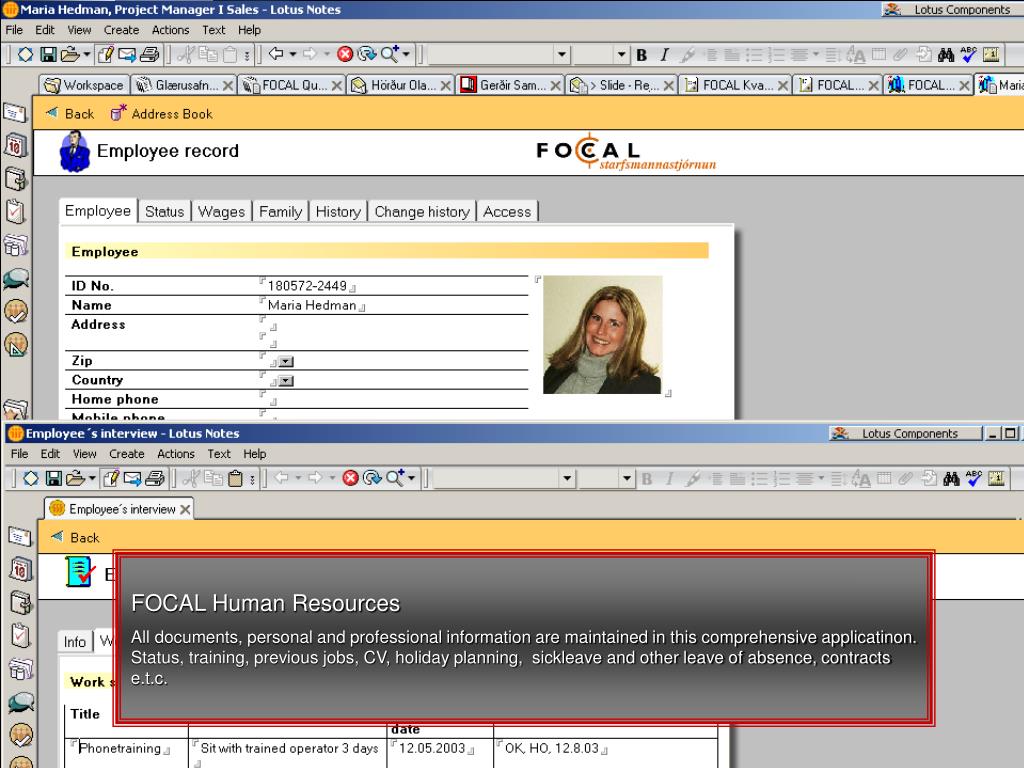Apply Bold in the upper window toolbar
This screenshot has height=768, width=1024.
click(641, 56)
